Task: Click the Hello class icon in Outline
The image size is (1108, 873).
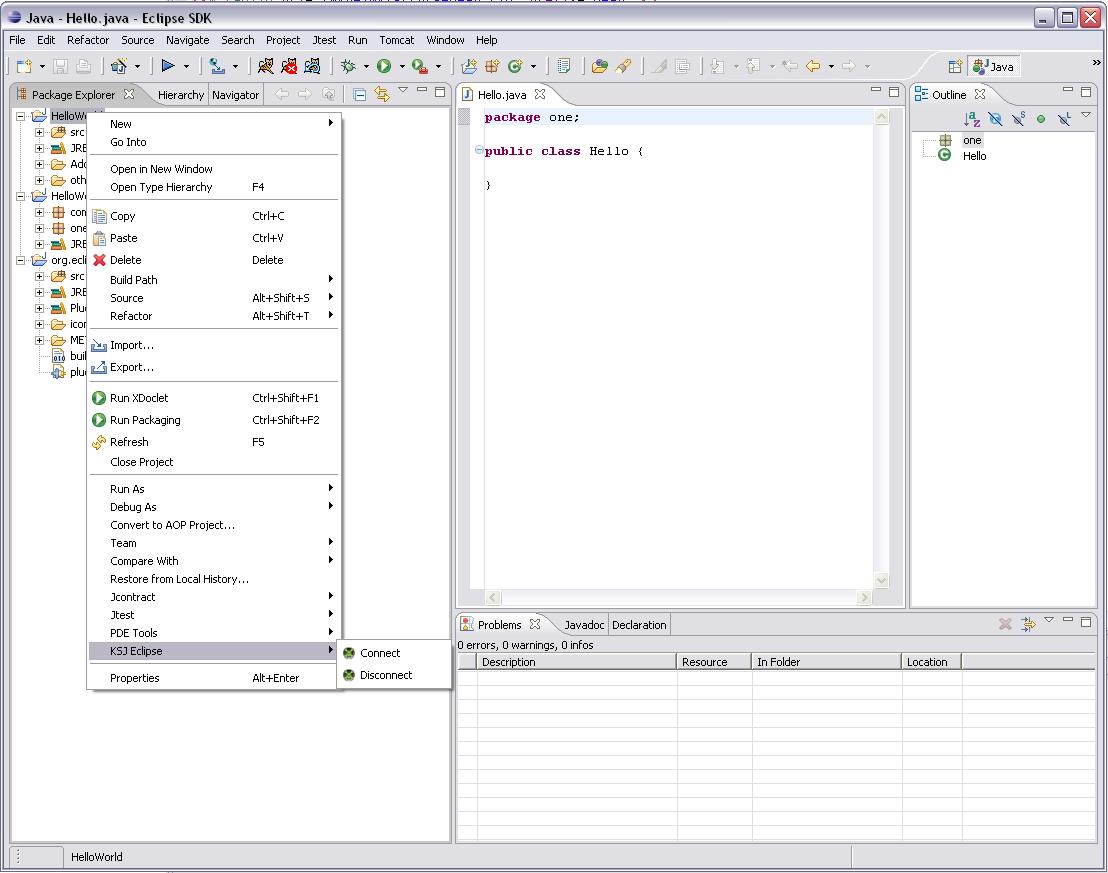Action: (945, 156)
